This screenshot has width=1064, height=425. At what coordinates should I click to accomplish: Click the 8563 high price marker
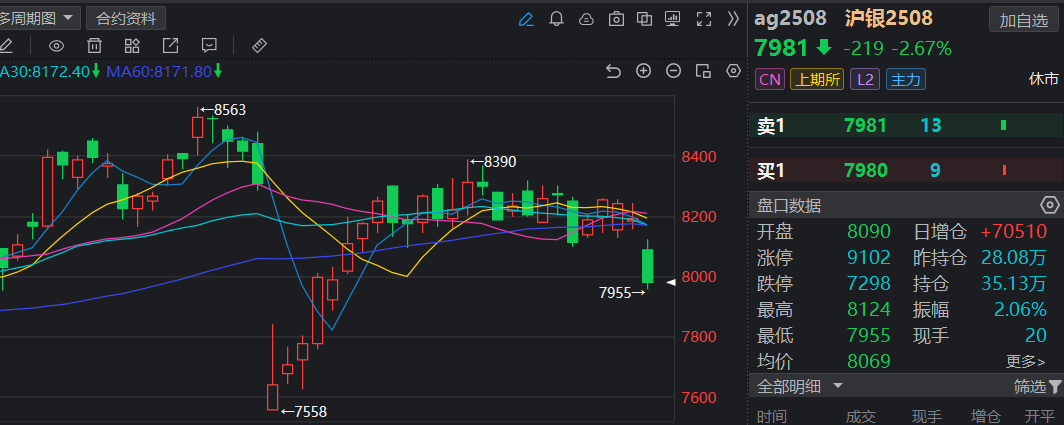coord(223,110)
